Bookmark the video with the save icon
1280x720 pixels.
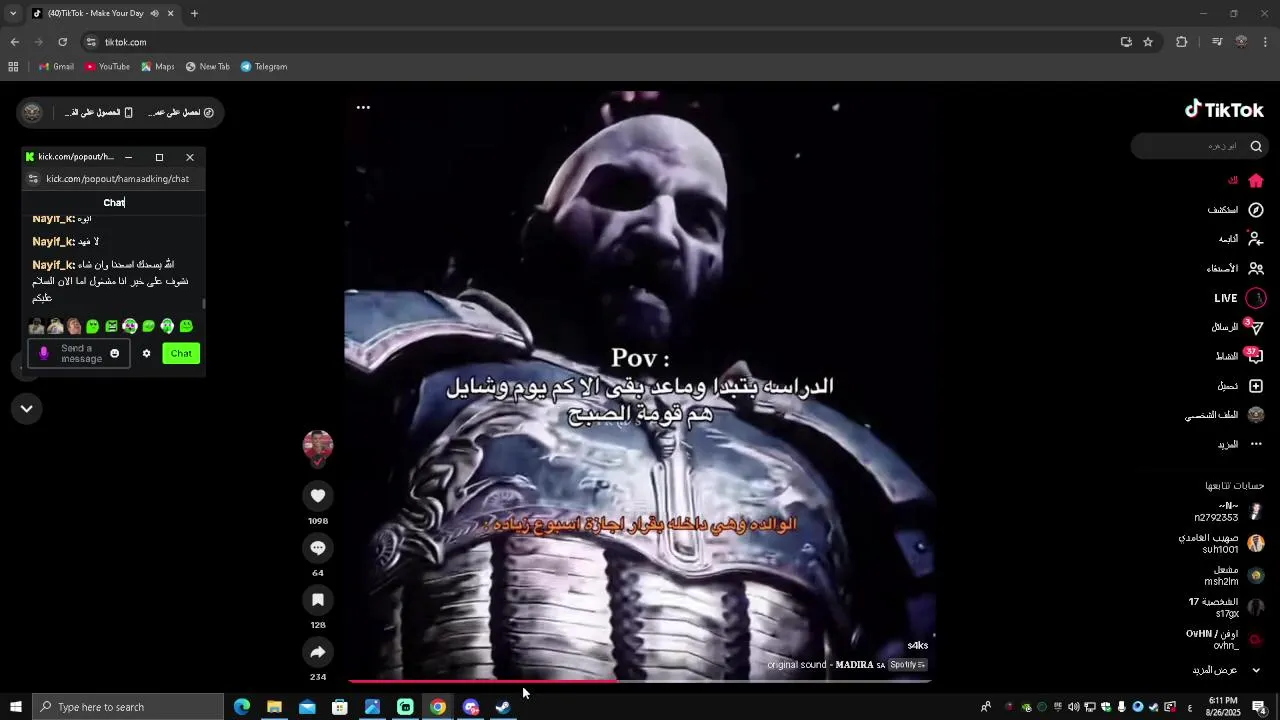[x=318, y=600]
